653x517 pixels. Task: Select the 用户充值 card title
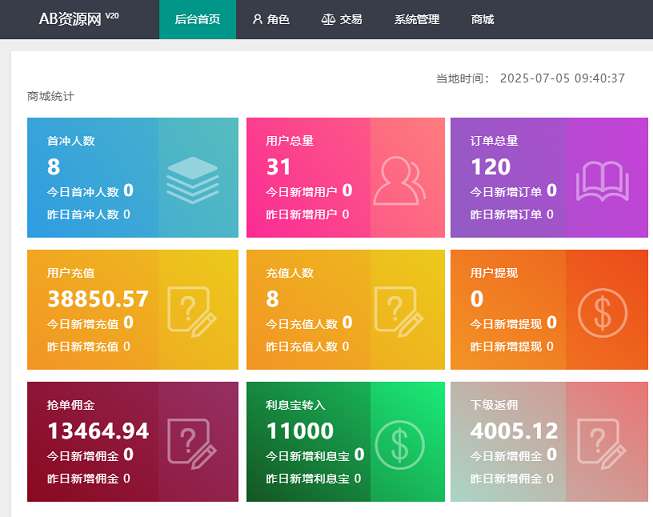coord(71,273)
